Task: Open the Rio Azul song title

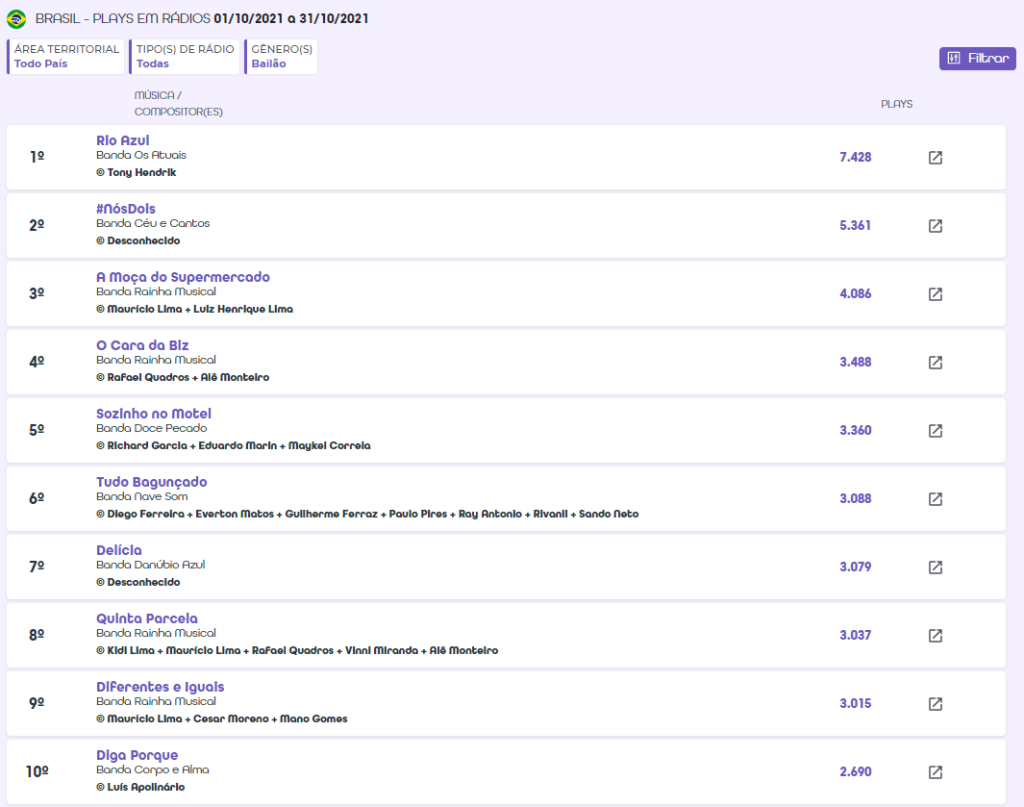Action: click(122, 141)
